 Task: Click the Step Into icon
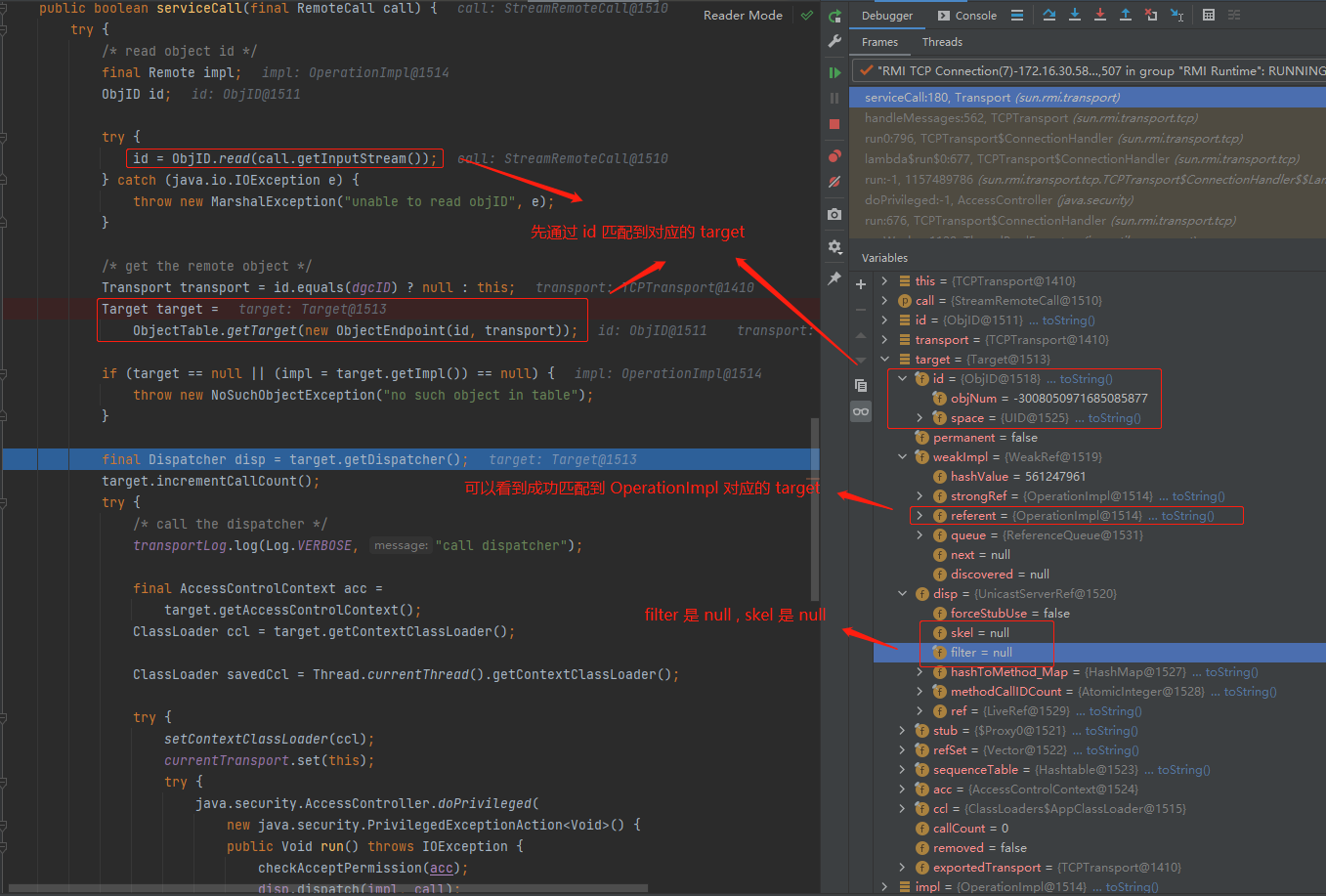pos(1075,15)
